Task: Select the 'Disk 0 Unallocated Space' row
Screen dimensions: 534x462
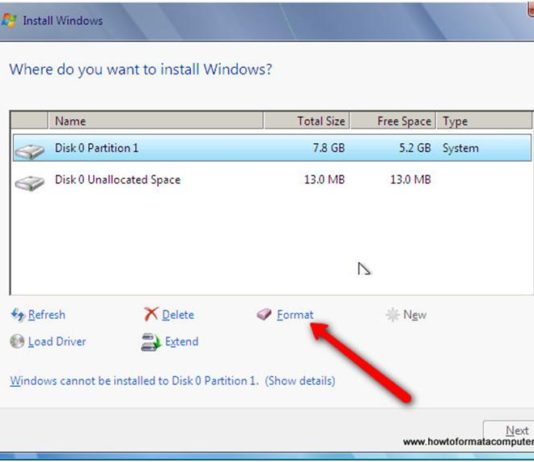Action: pyautogui.click(x=272, y=179)
